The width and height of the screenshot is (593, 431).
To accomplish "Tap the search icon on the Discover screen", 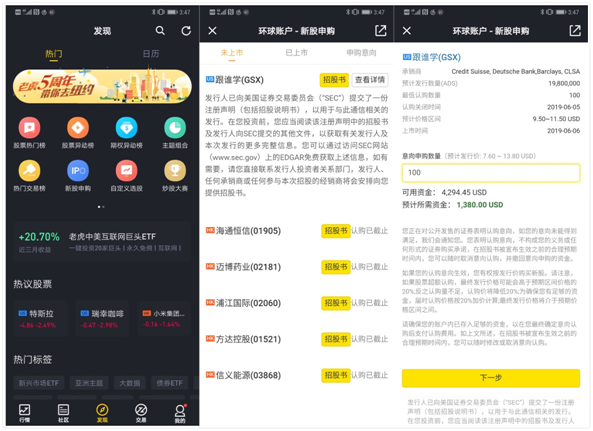I will pyautogui.click(x=160, y=31).
